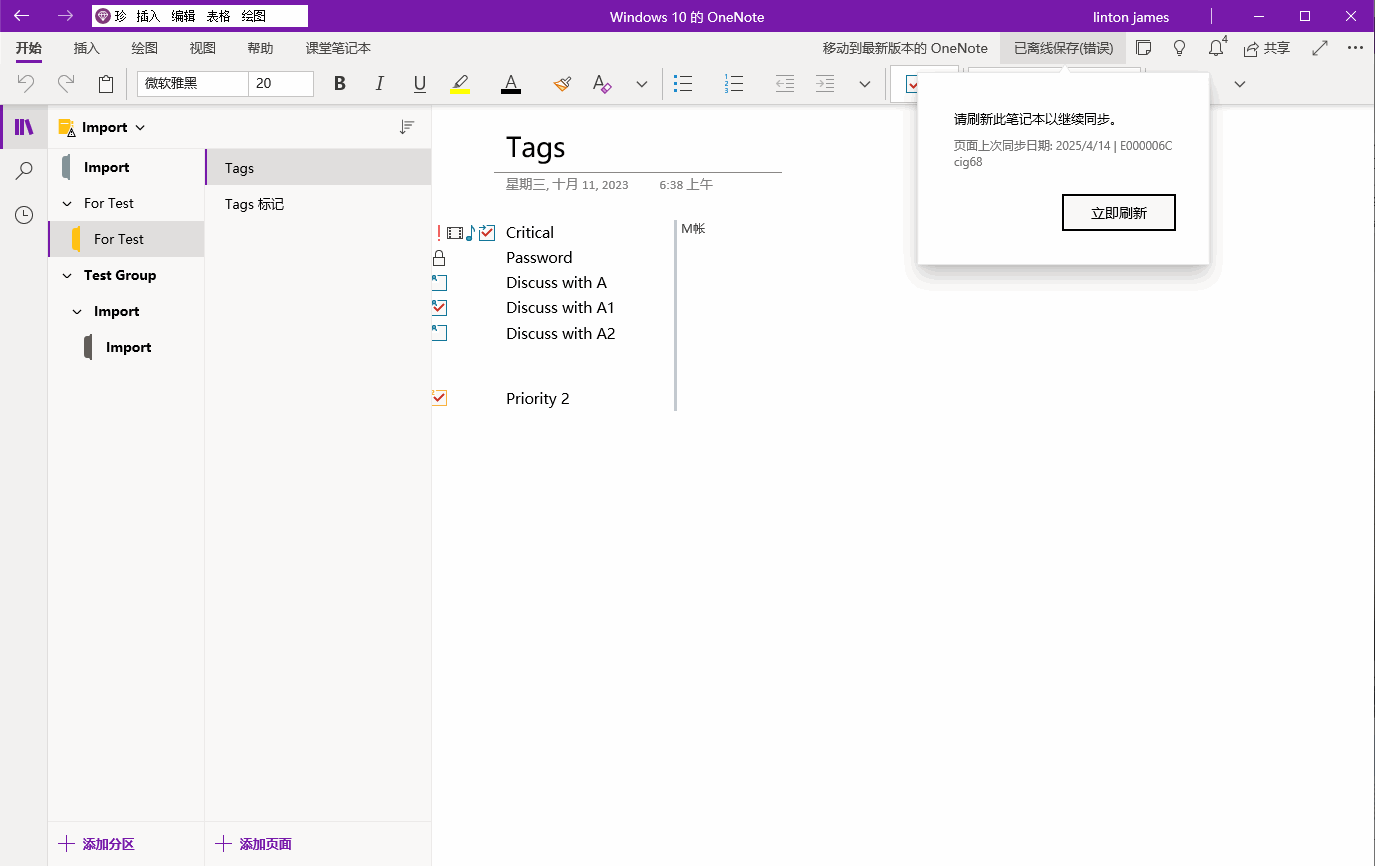Toggle the checkbox beside Discuss with A1
The image size is (1375, 866).
pyautogui.click(x=439, y=308)
